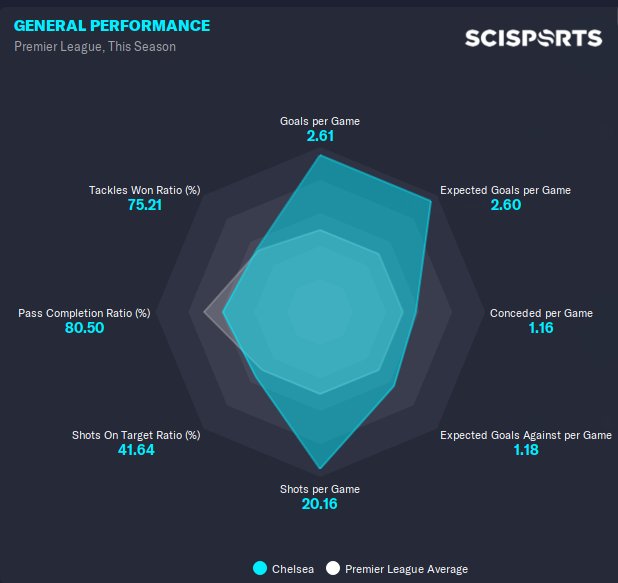Click the 80.50 pass completion value
618x583 pixels.
tap(84, 328)
